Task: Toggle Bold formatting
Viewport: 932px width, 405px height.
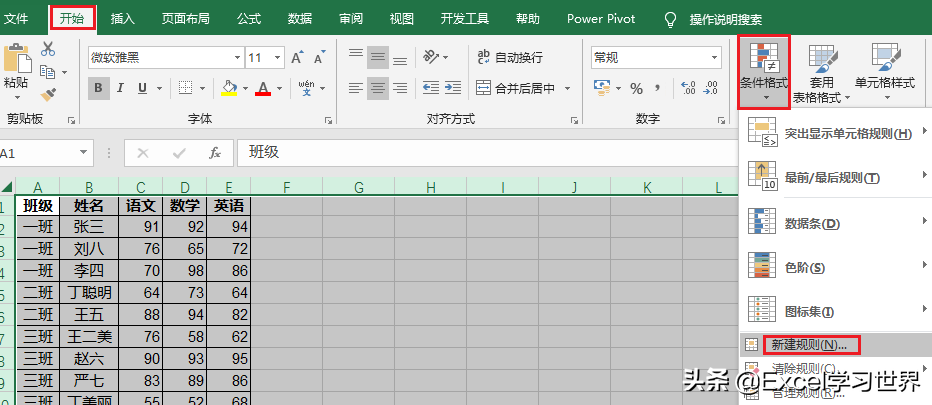Action: [98, 89]
